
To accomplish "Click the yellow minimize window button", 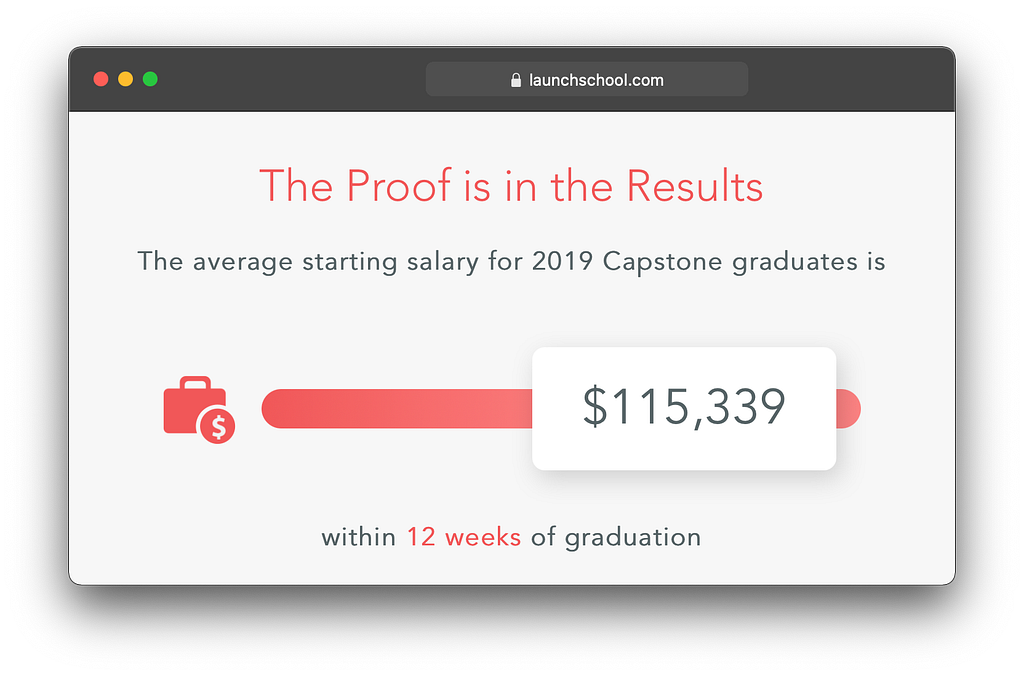I will click(x=125, y=79).
